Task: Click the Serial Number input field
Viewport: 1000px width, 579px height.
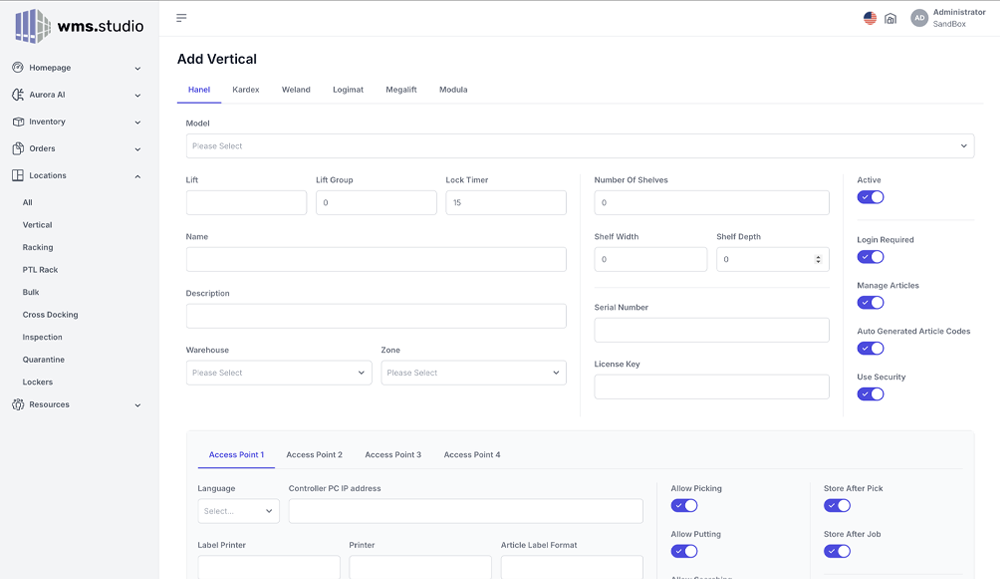Action: click(x=711, y=330)
